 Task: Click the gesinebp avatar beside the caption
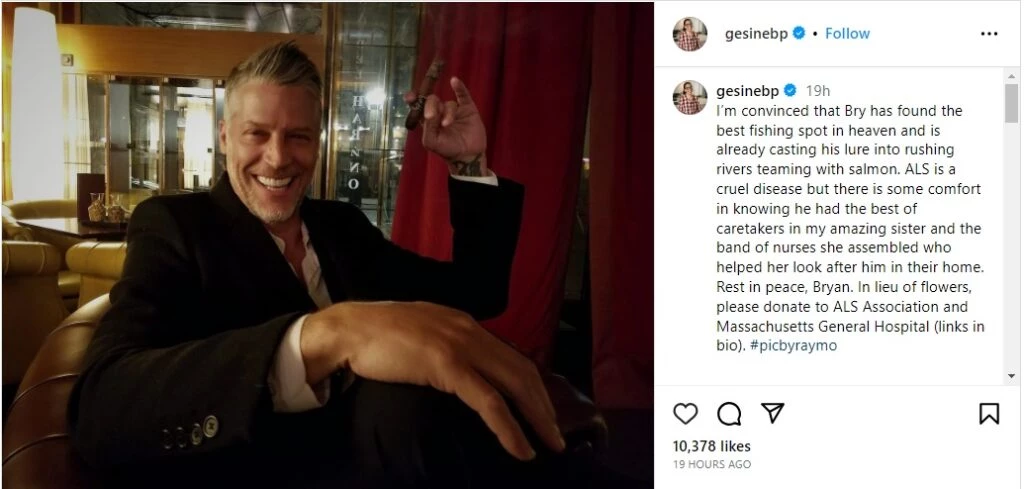tap(690, 97)
